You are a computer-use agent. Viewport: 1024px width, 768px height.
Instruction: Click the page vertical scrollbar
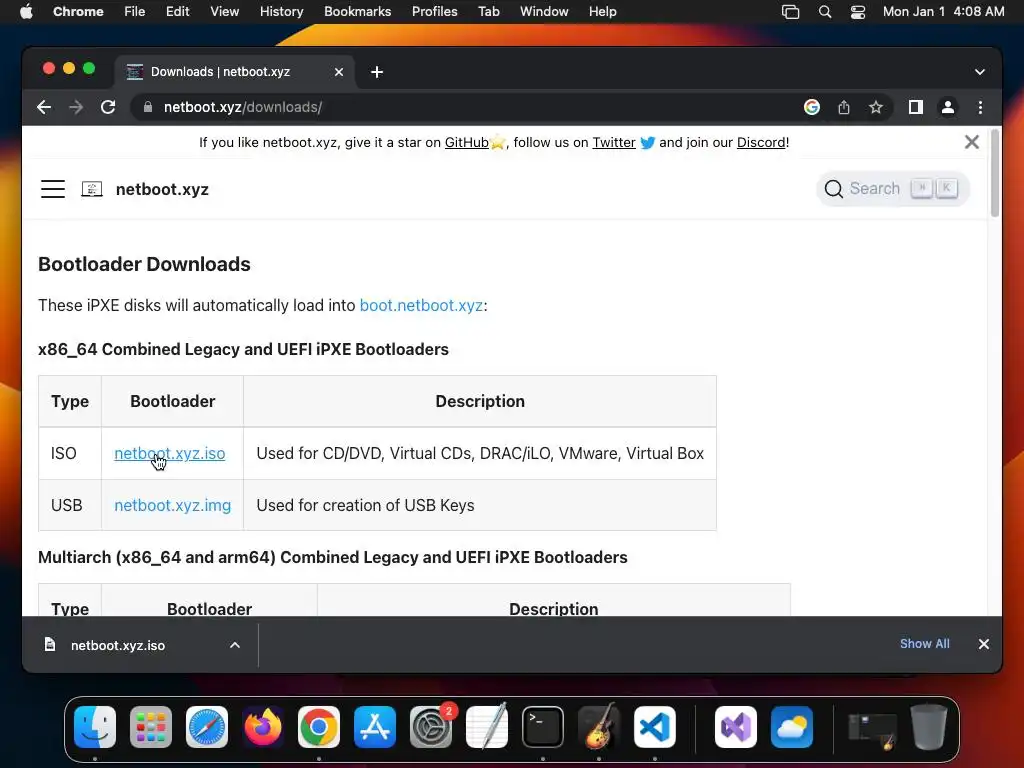(995, 173)
